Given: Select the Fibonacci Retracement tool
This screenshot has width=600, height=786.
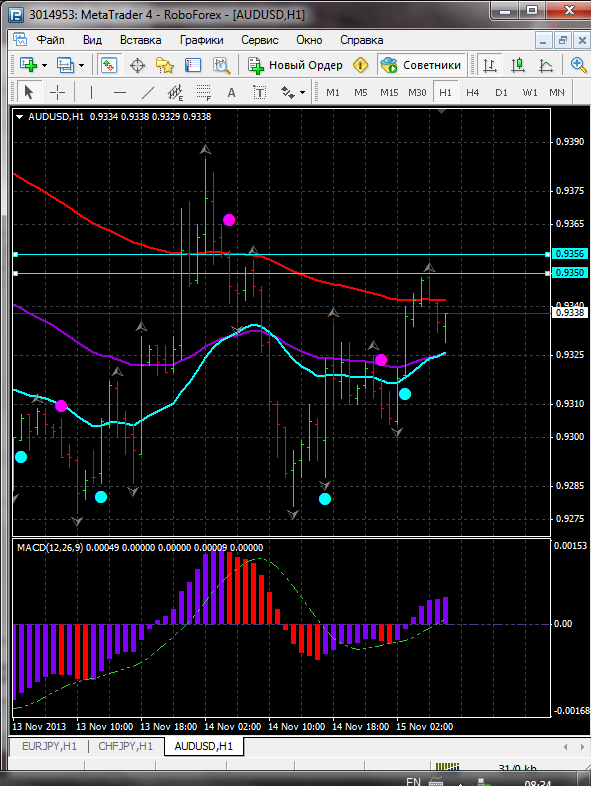Looking at the screenshot, I should (204, 92).
